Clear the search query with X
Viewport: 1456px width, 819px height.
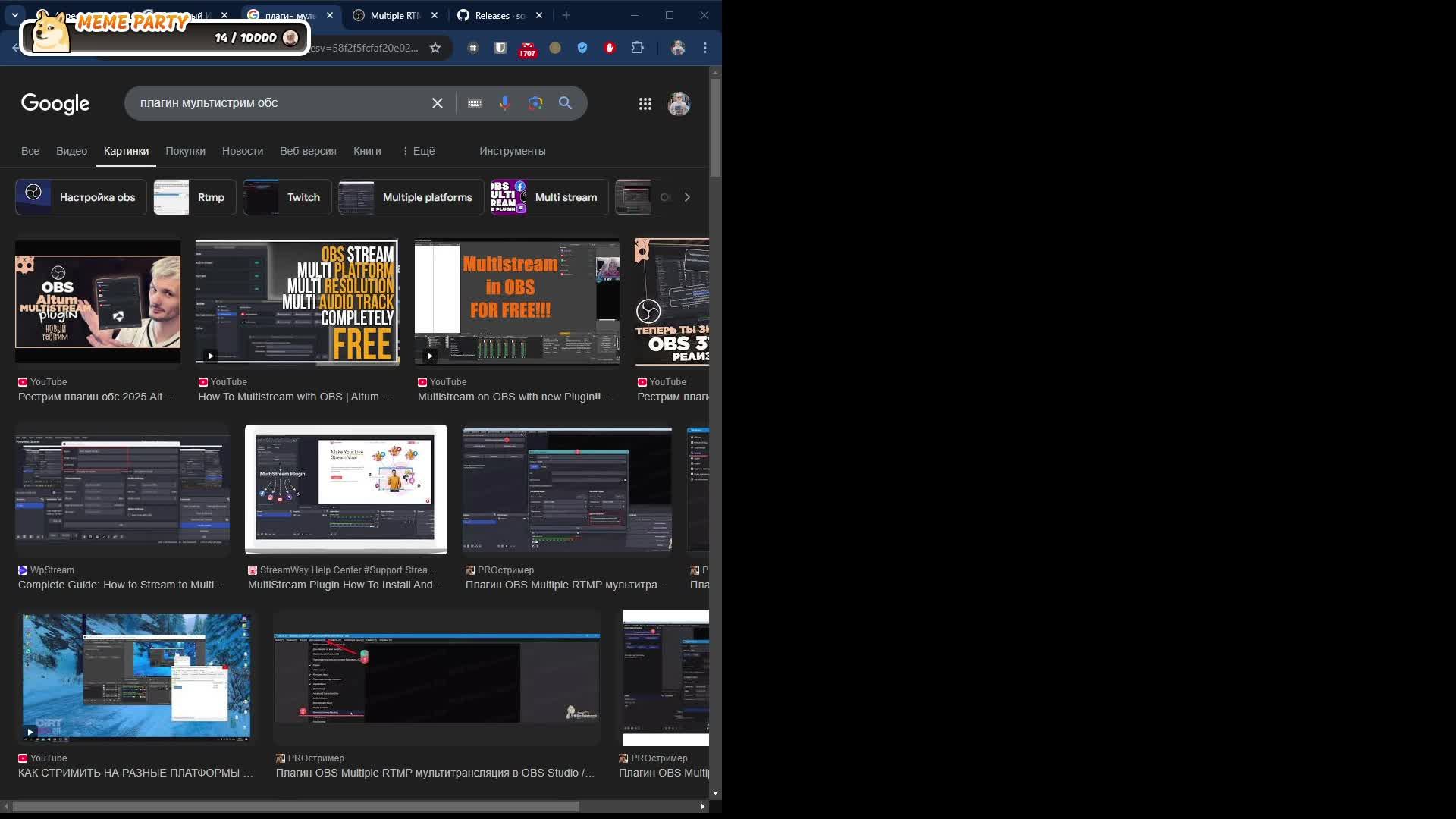(438, 103)
